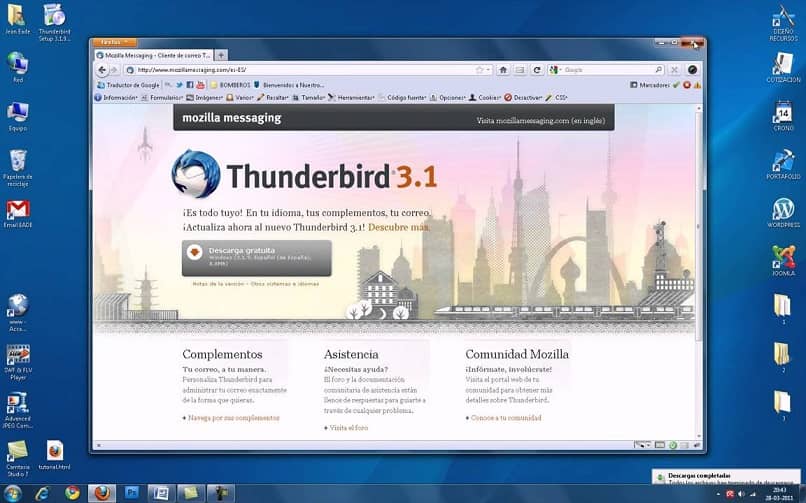Open the orange Firefox menu button
806x503 pixels.
pos(114,42)
